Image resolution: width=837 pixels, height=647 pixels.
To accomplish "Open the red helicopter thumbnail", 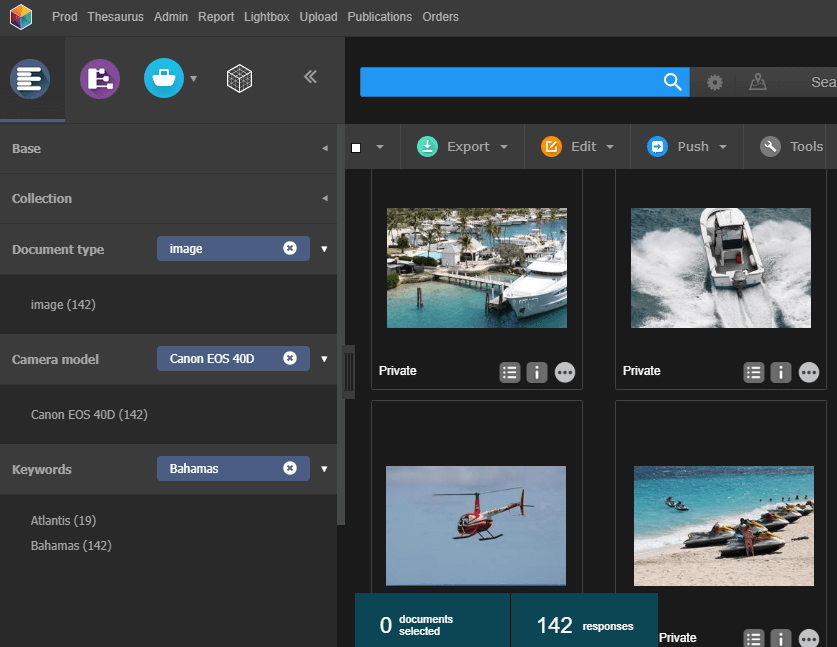I will click(476, 526).
